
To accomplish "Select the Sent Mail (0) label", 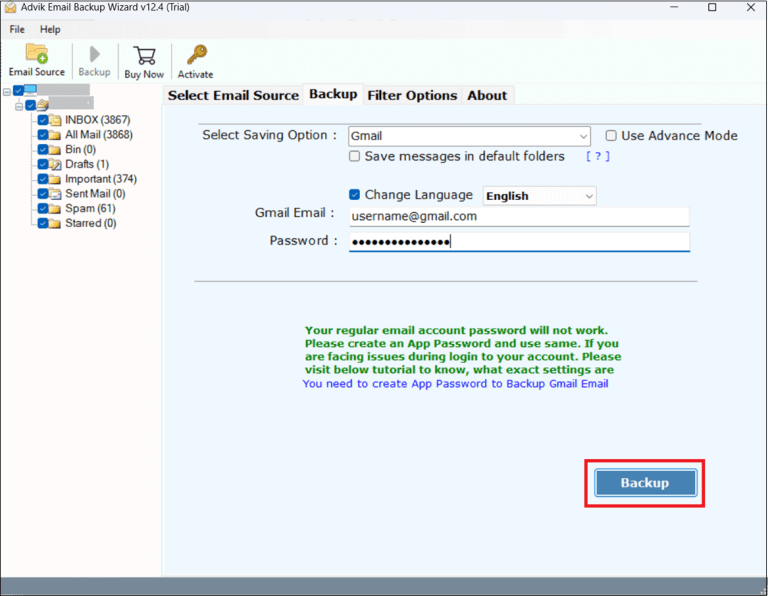I will [96, 193].
